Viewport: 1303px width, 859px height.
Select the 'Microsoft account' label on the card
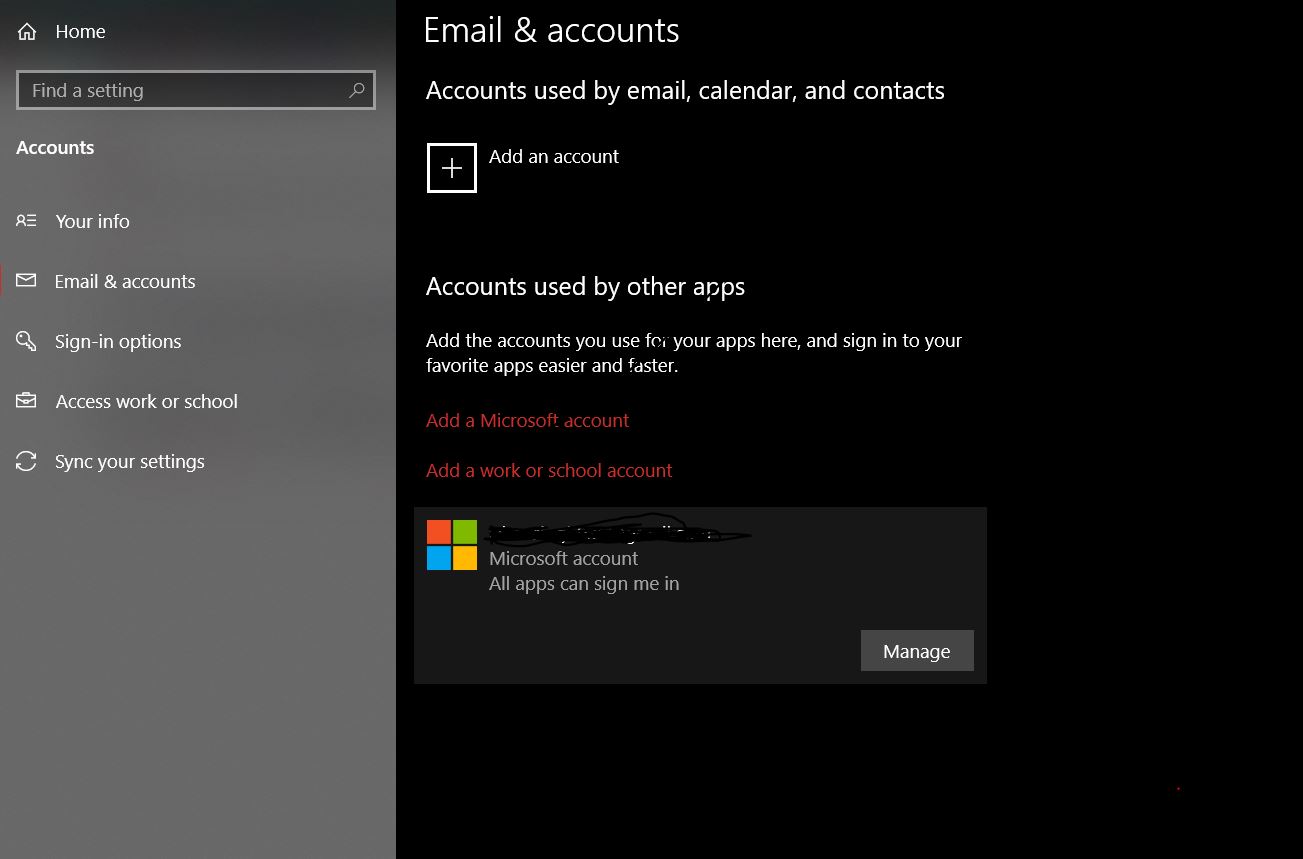click(x=563, y=558)
